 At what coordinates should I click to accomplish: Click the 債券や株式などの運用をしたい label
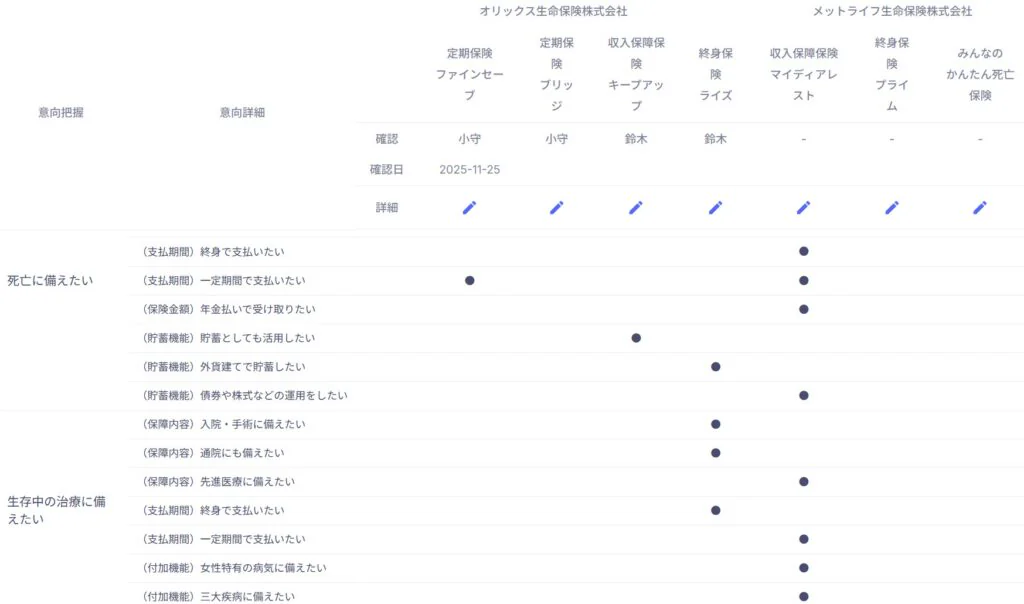tap(274, 396)
